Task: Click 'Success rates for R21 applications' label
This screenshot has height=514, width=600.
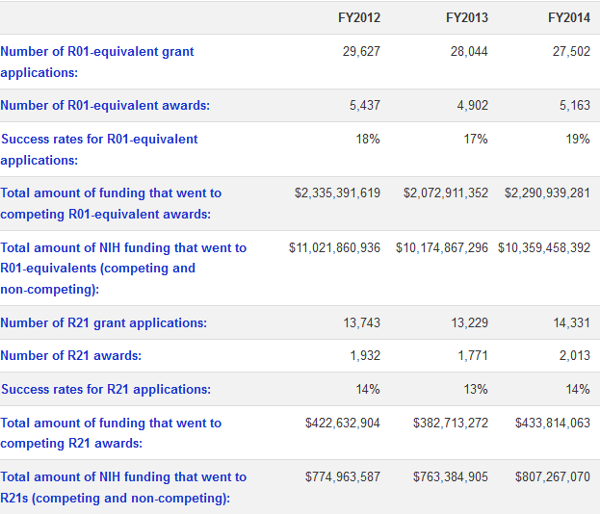Action: tap(105, 389)
